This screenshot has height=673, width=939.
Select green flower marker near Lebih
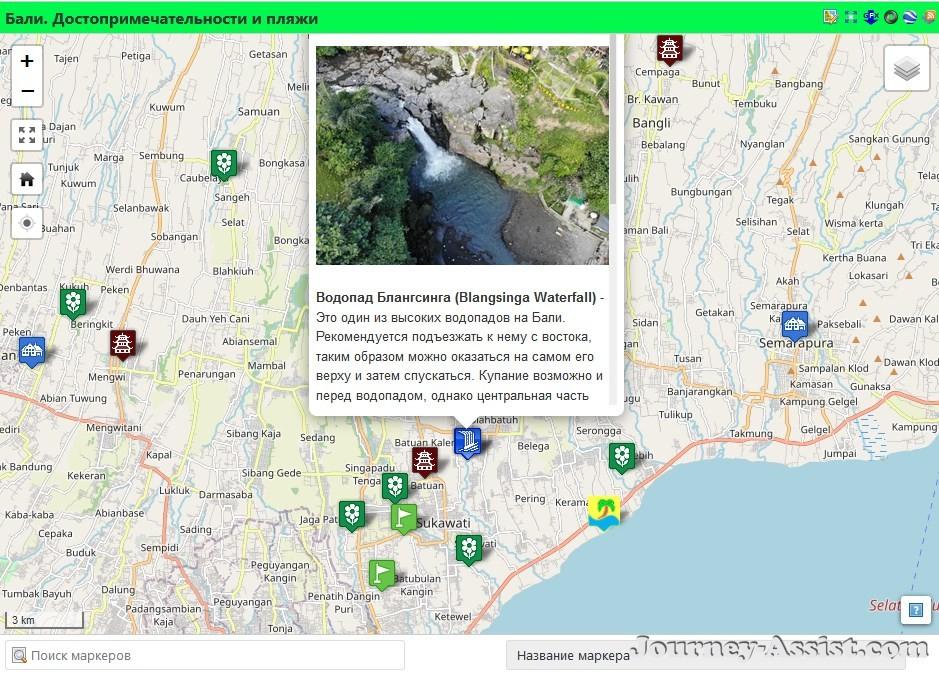point(622,459)
